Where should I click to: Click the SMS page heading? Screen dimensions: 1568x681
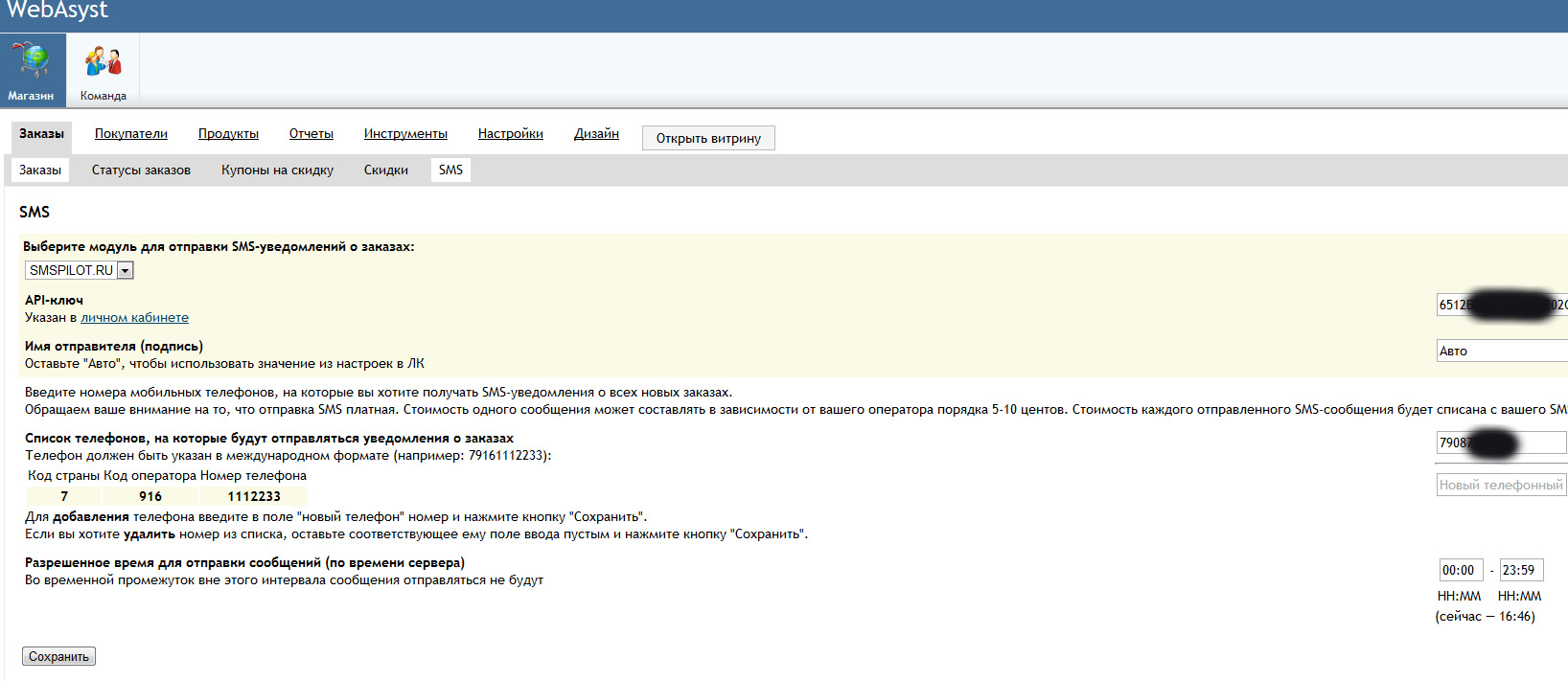(35, 212)
